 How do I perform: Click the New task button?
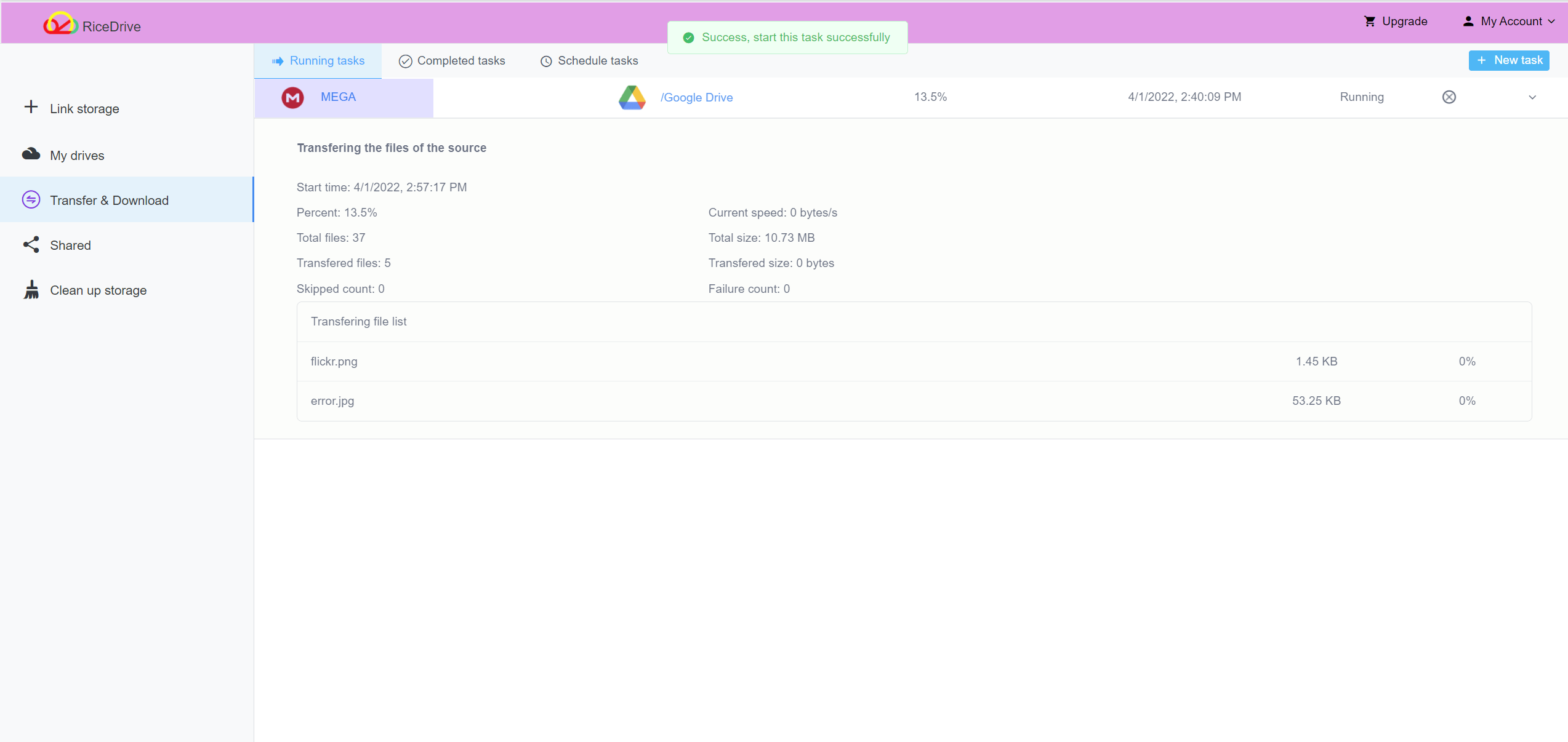tap(1510, 60)
